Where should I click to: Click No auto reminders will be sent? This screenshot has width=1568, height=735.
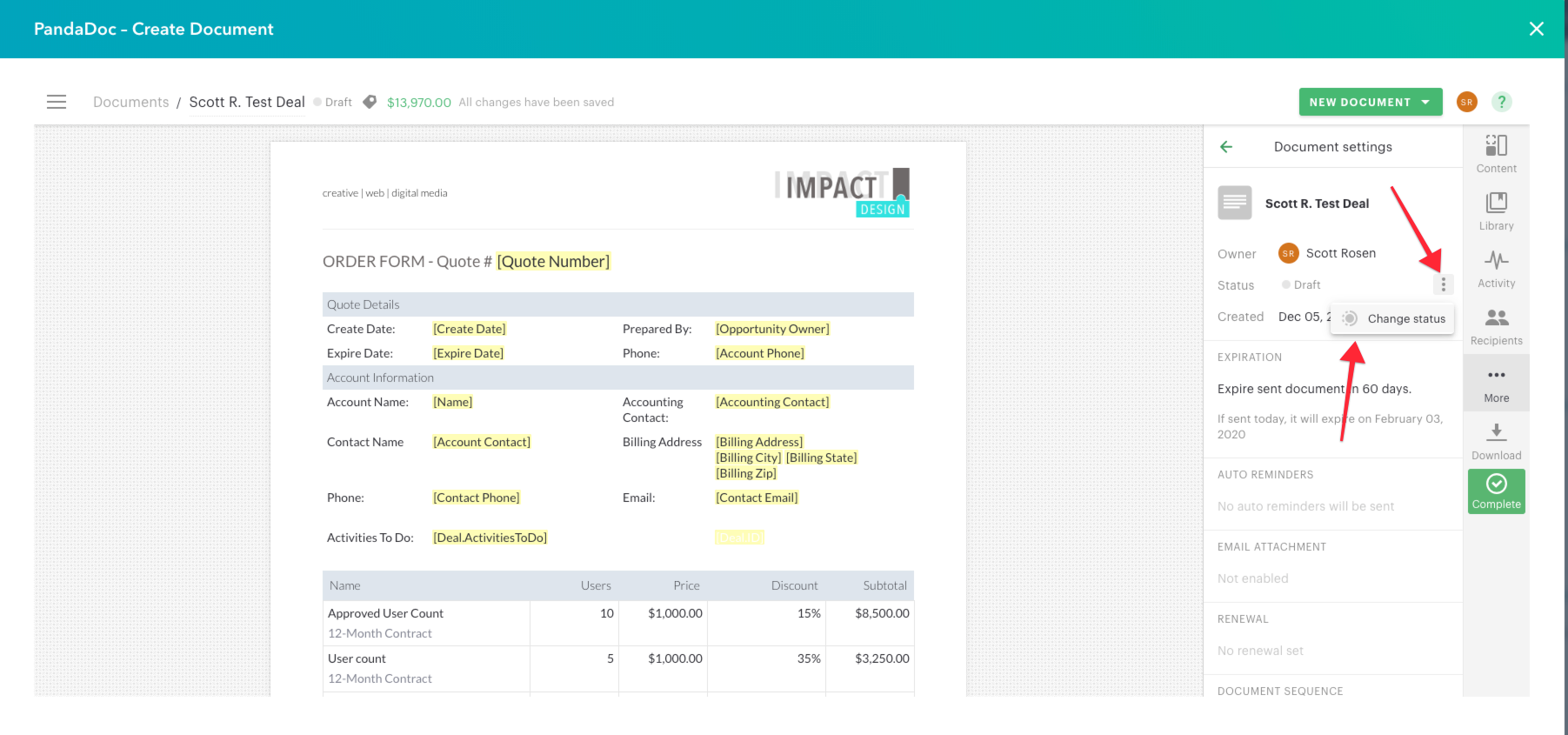coord(1305,506)
